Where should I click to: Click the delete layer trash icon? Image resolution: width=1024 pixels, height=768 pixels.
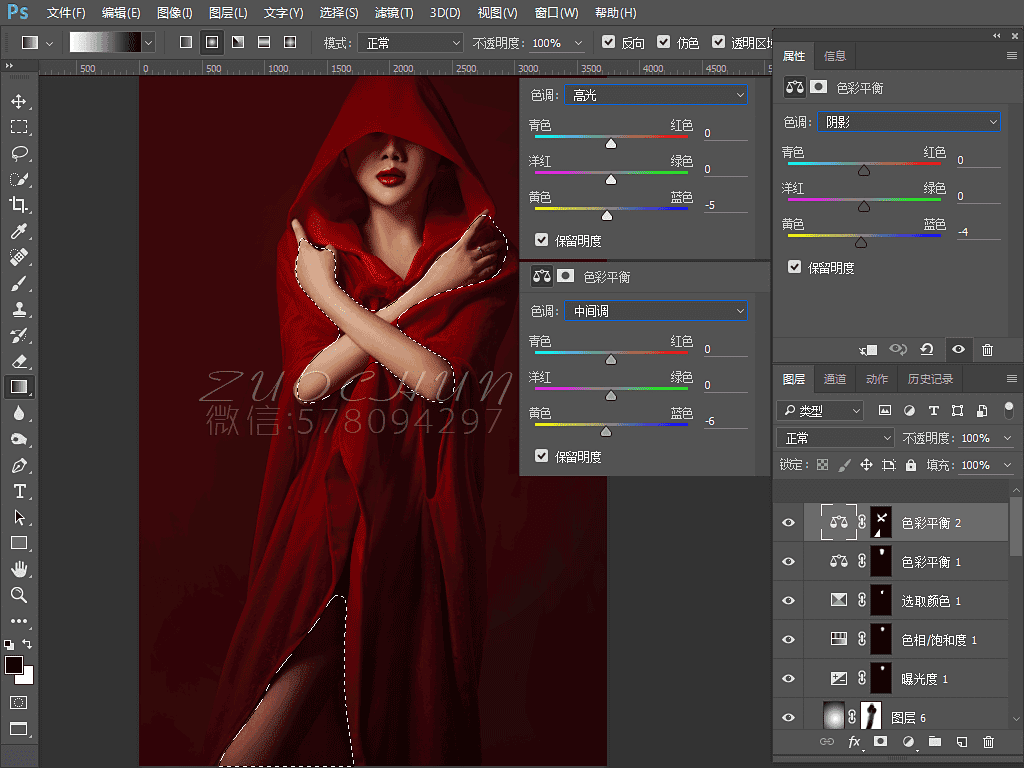(988, 742)
